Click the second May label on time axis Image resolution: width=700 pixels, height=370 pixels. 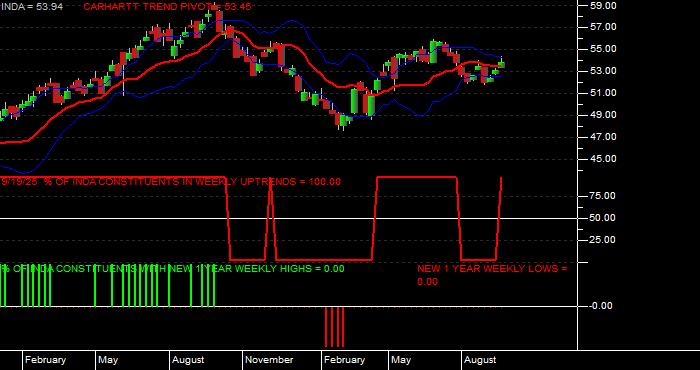401,360
